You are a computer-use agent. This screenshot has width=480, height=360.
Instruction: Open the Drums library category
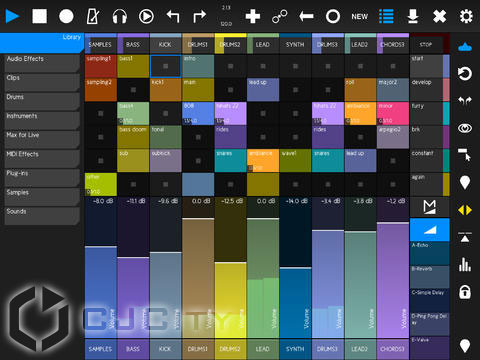pos(42,101)
